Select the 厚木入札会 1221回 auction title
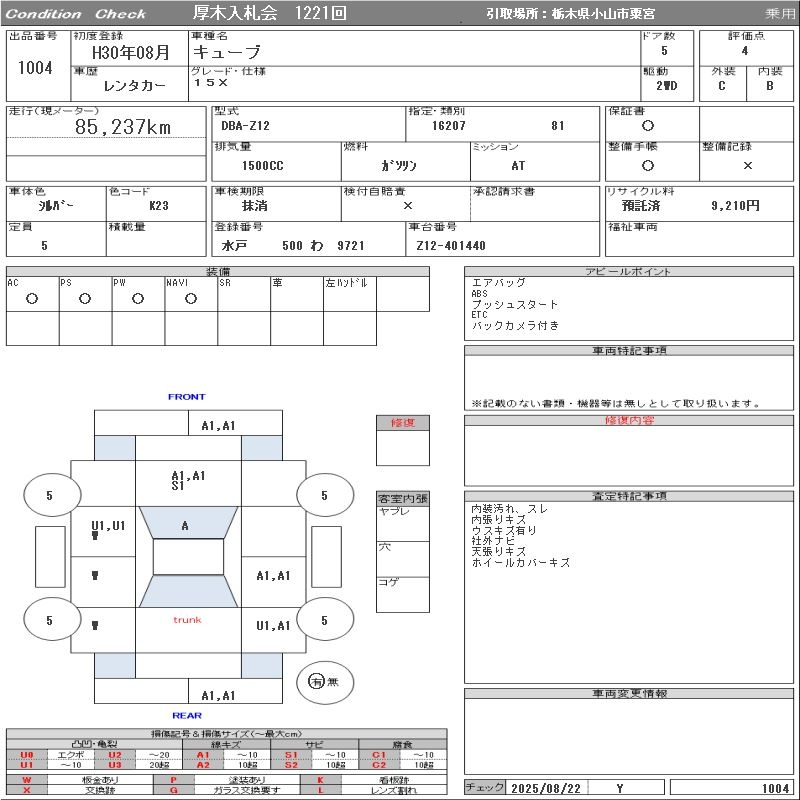The image size is (800, 800). pyautogui.click(x=269, y=13)
